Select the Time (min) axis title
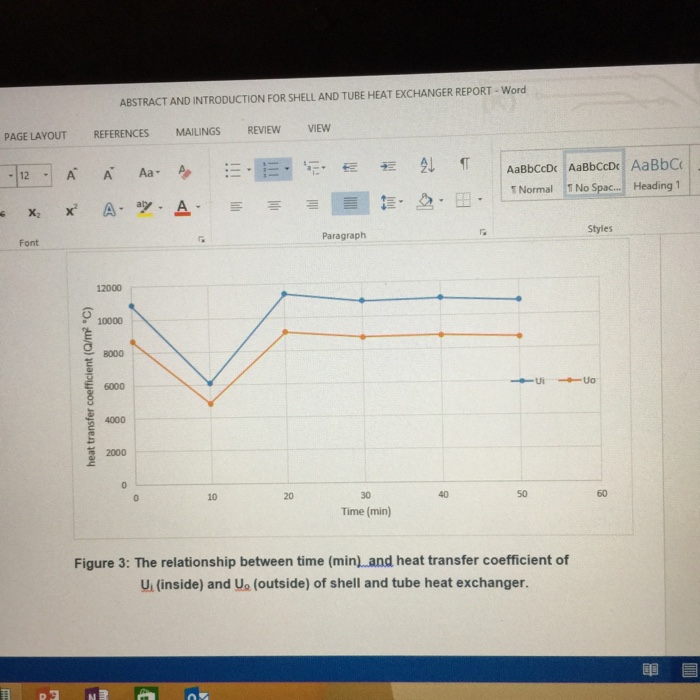The width and height of the screenshot is (700, 700). pos(366,512)
